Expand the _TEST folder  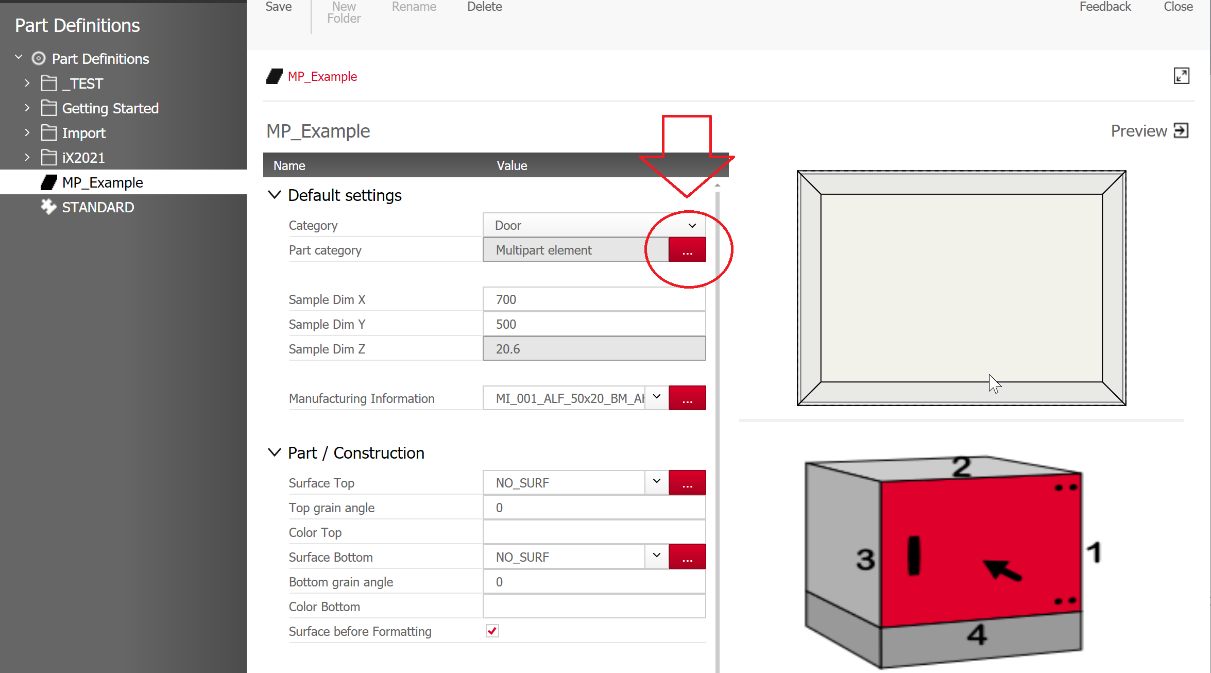pyautogui.click(x=27, y=83)
